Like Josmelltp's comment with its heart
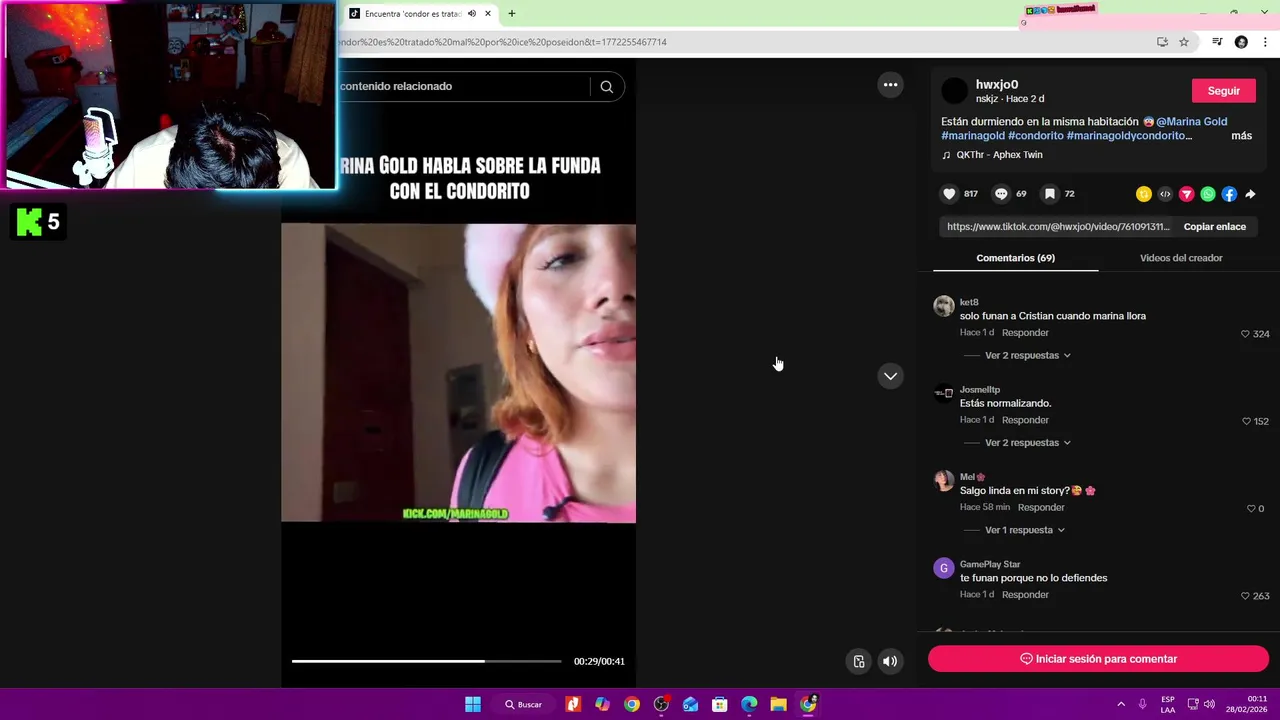Screen dimensions: 1280x720 [x=1246, y=421]
